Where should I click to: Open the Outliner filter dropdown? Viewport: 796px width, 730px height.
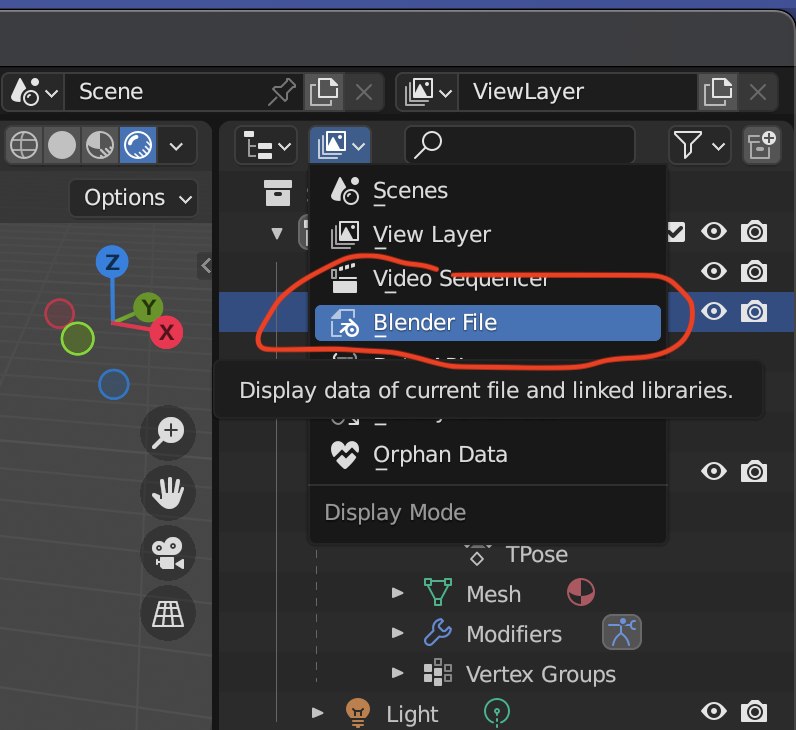pyautogui.click(x=700, y=146)
